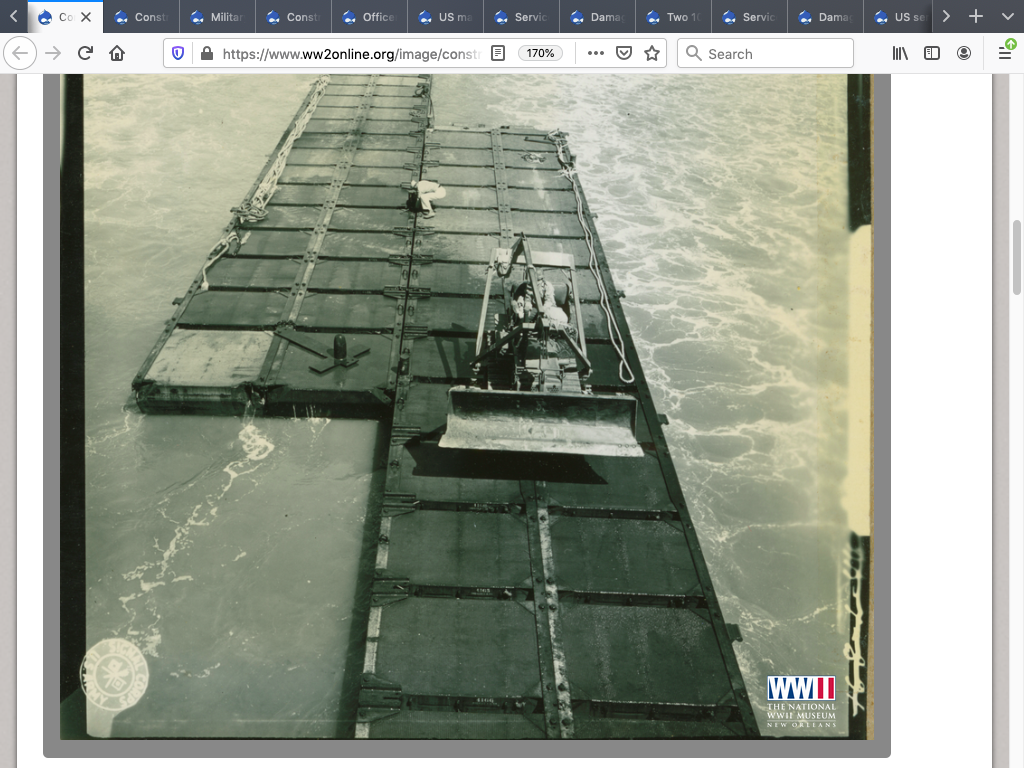1024x768 pixels.
Task: Go to the Home page icon
Action: point(117,53)
